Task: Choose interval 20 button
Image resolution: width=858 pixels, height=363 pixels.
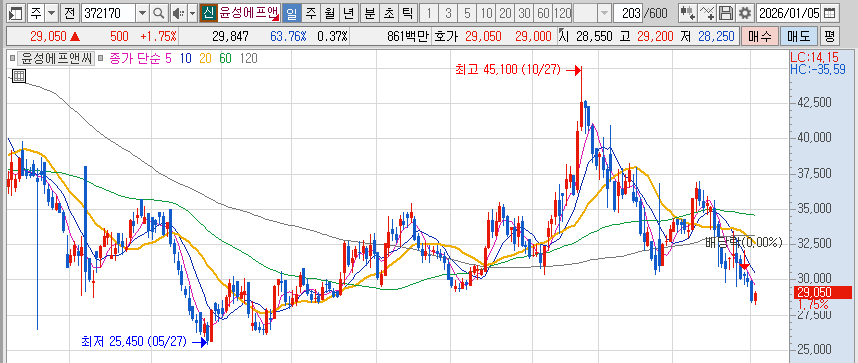Action: [x=505, y=13]
